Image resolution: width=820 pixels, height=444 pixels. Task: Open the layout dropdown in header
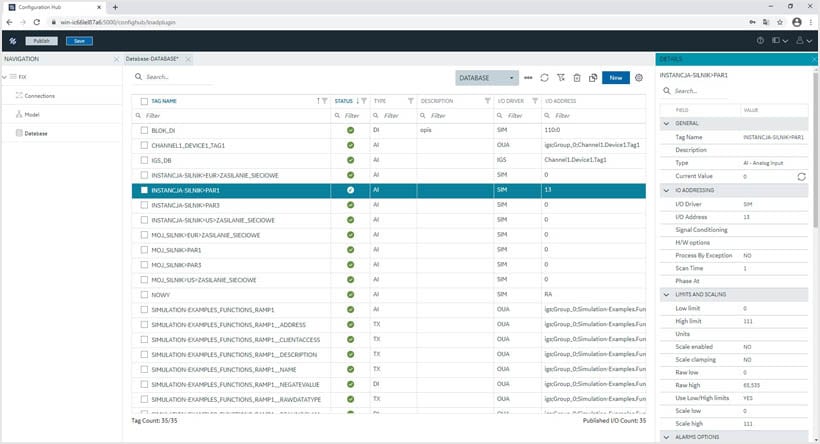780,41
